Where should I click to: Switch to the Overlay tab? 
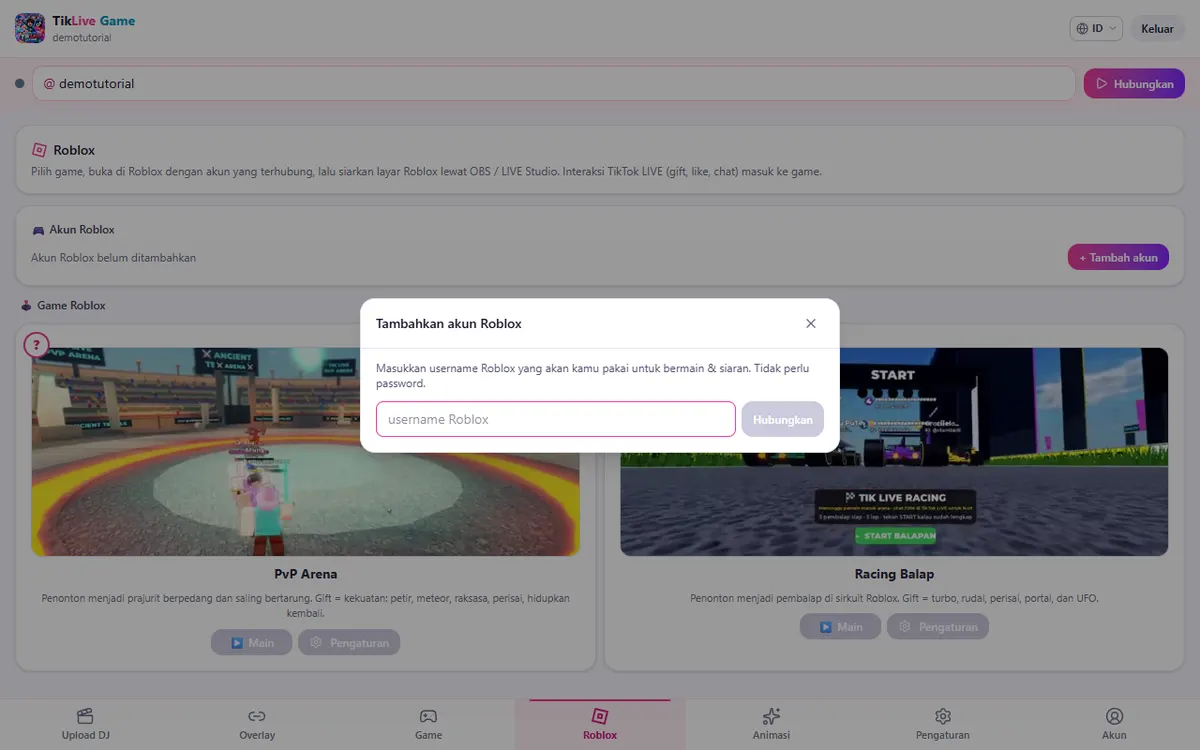[x=257, y=725]
